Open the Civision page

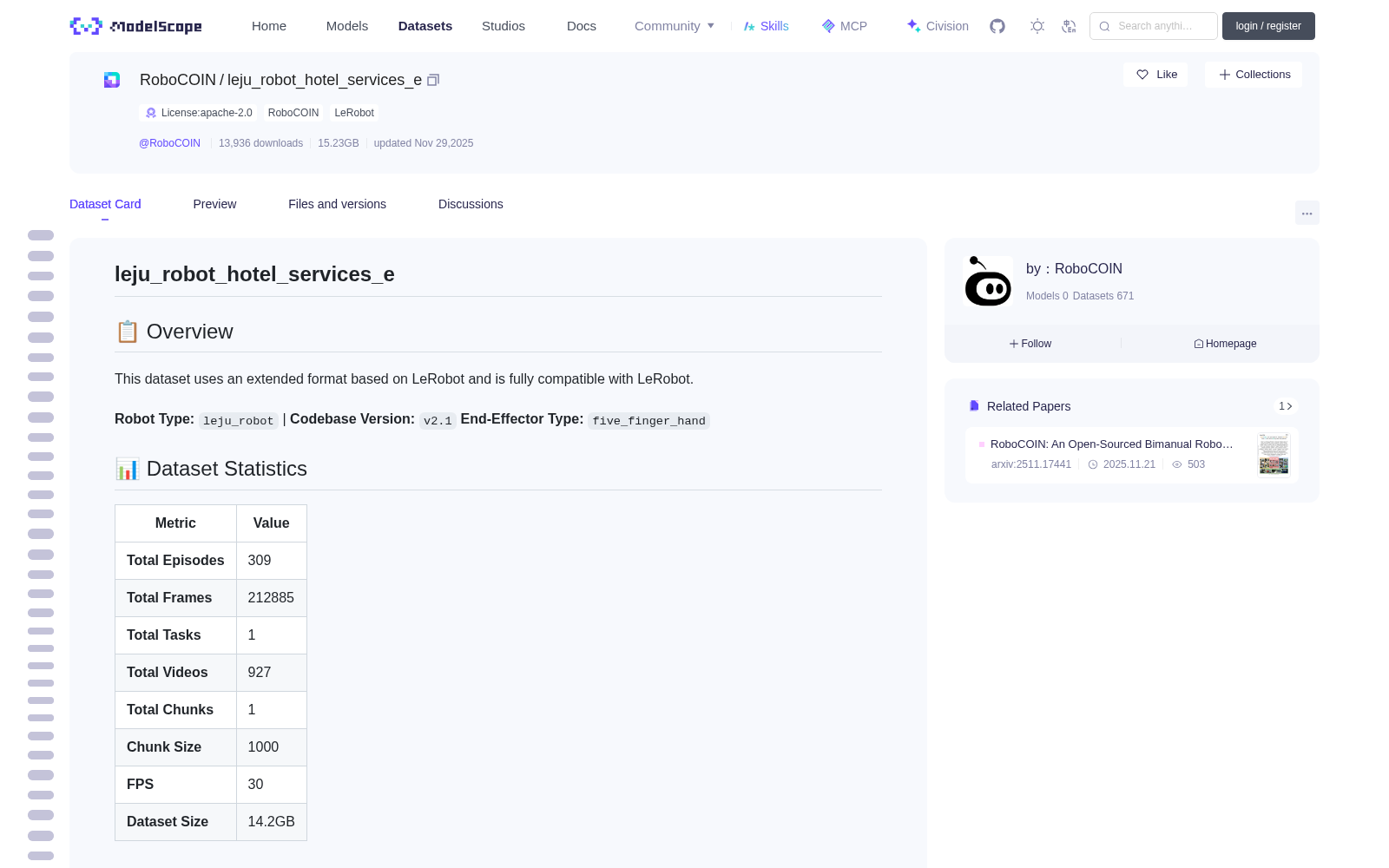click(x=938, y=26)
